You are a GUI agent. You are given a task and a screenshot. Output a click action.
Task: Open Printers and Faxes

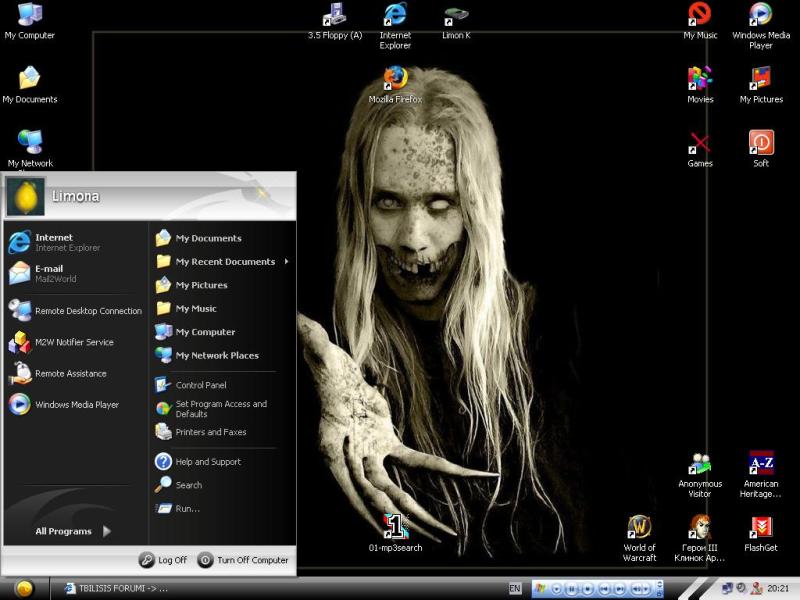point(222,432)
